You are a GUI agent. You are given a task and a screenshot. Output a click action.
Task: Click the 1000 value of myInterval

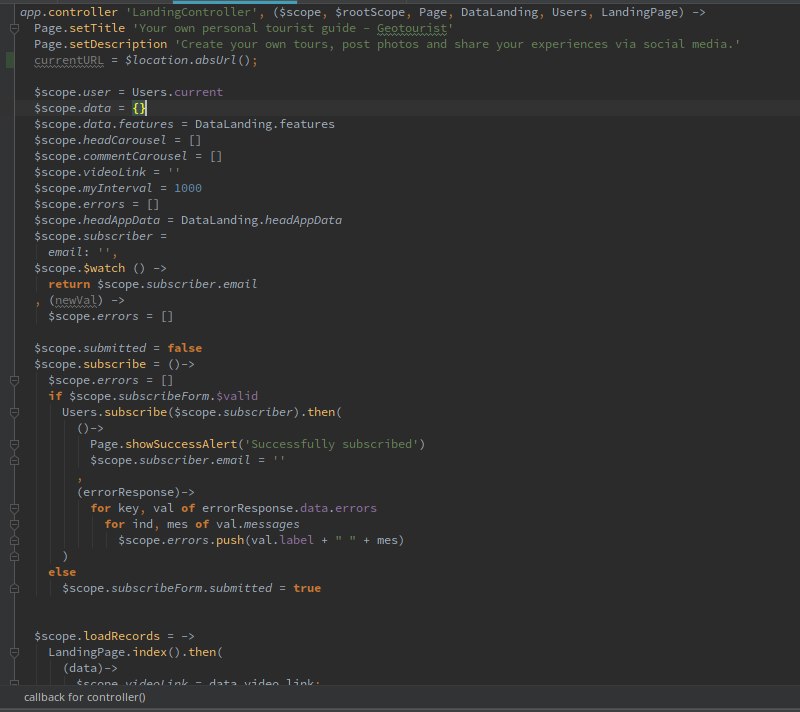tap(187, 188)
